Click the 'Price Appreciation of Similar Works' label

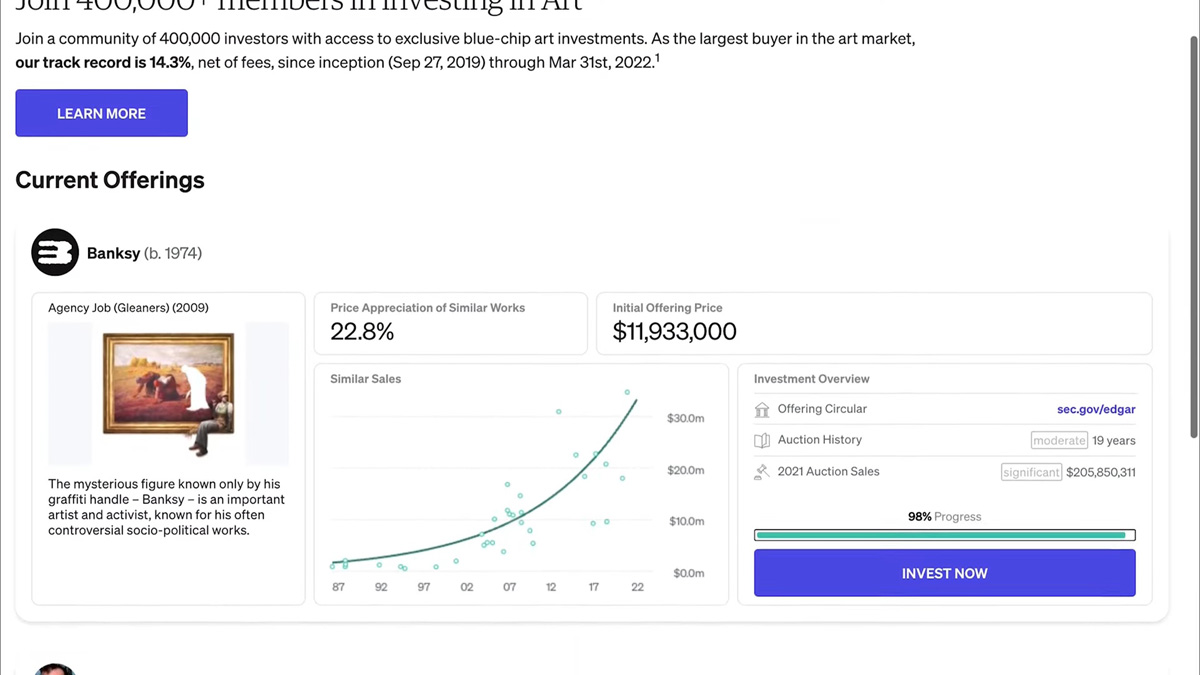coord(427,308)
